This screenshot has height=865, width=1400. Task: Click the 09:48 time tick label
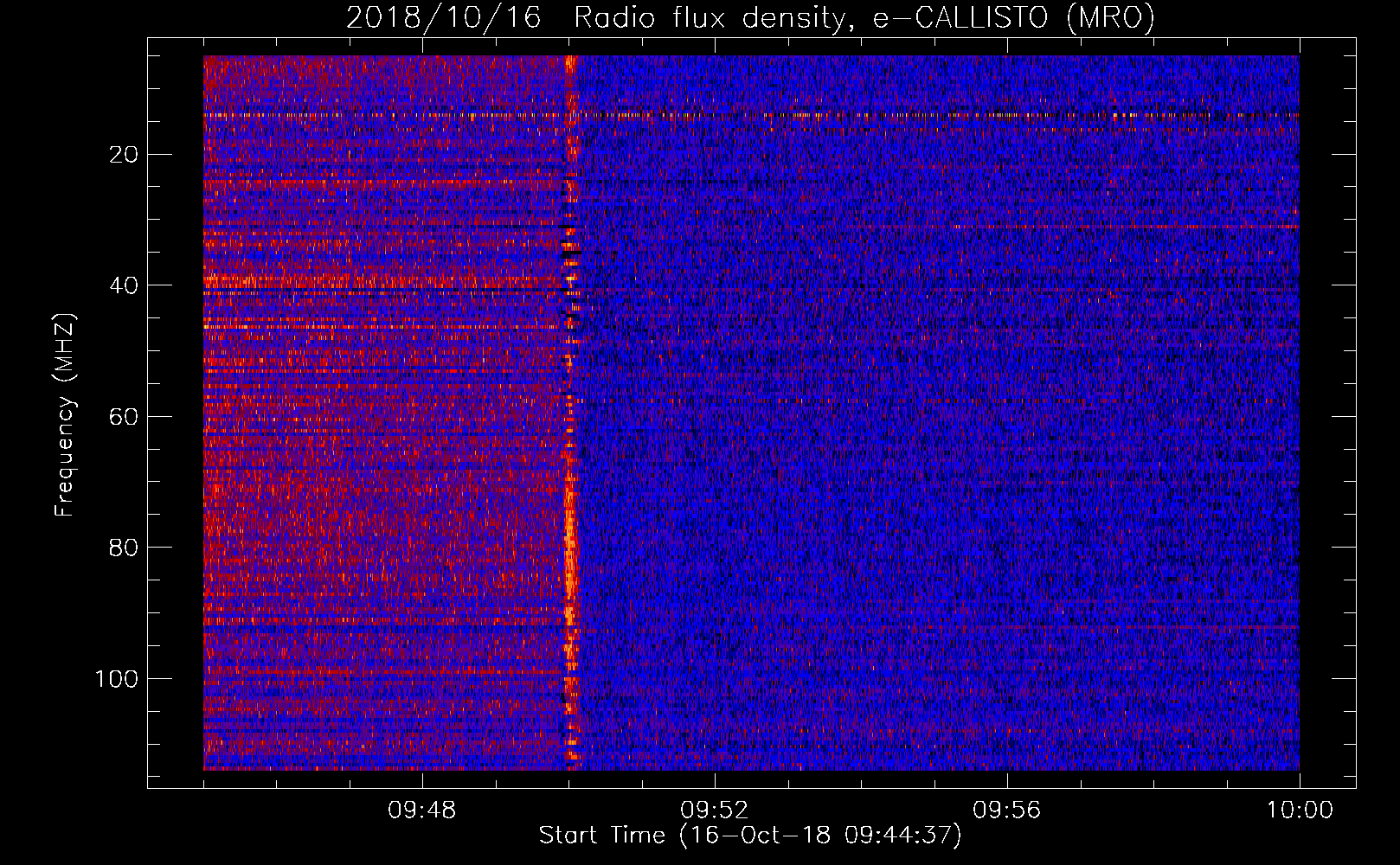point(422,811)
